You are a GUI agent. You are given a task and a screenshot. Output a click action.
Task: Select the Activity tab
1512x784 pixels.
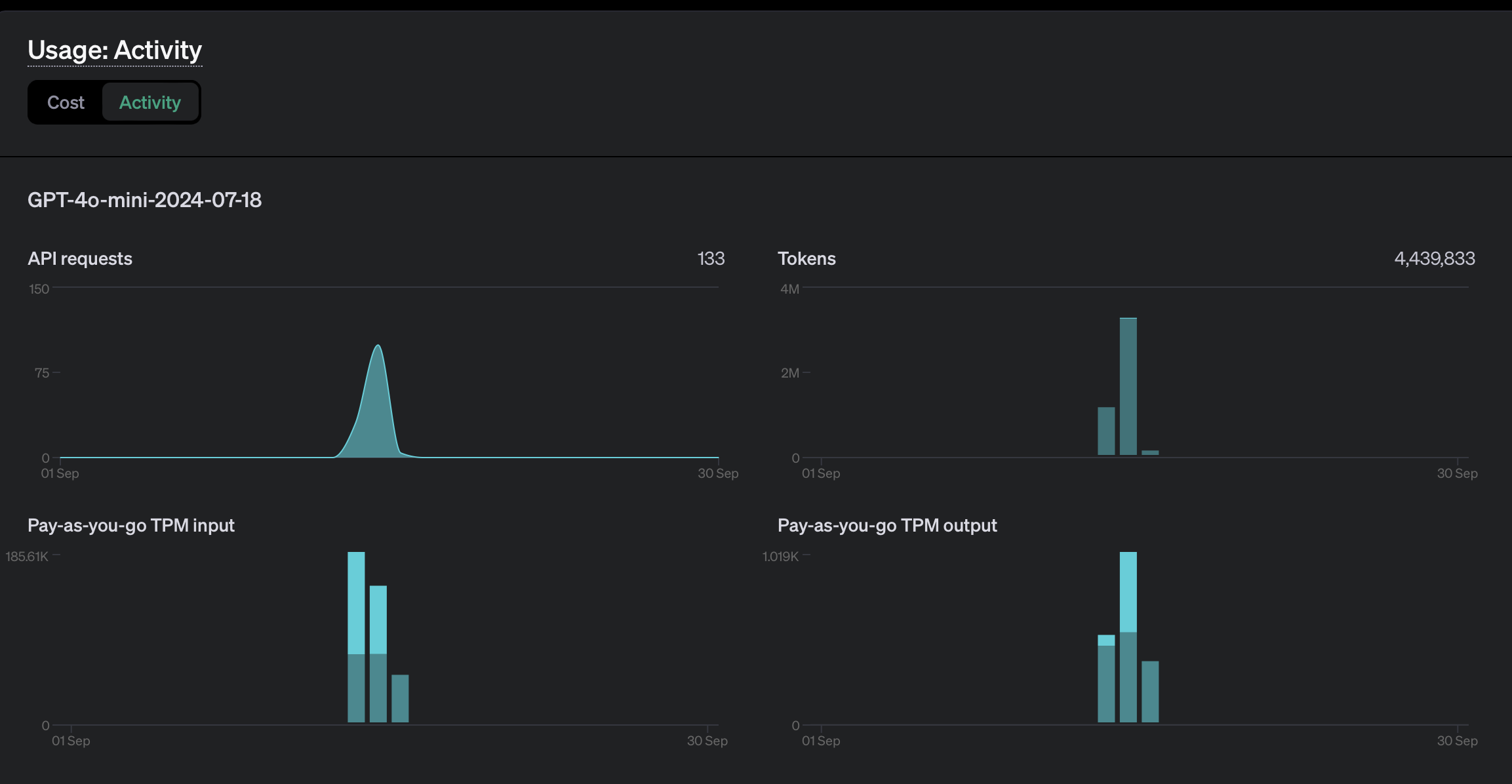pyautogui.click(x=150, y=103)
